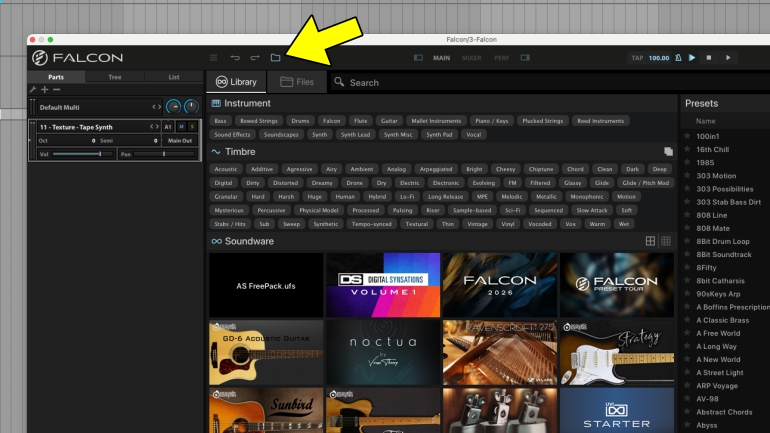Switch Soundware to small grid view
The width and height of the screenshot is (770, 433).
666,241
